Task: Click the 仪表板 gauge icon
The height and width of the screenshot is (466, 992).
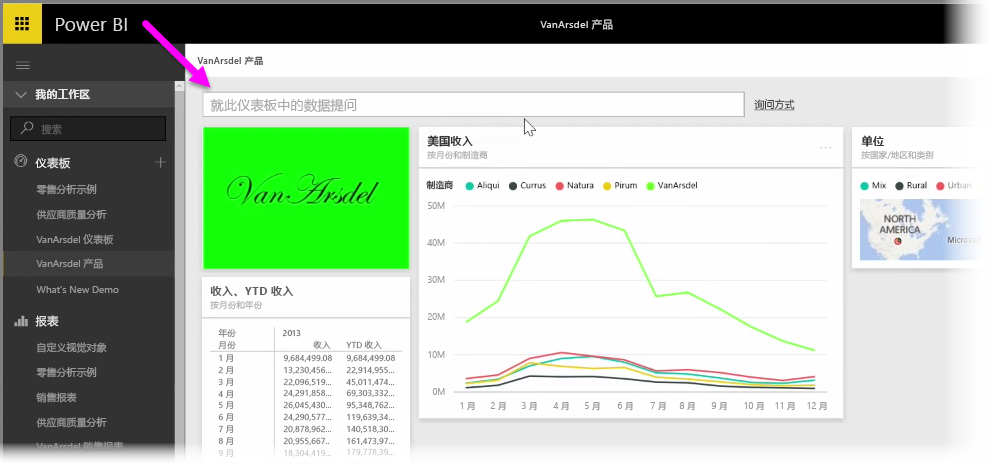Action: pyautogui.click(x=21, y=162)
